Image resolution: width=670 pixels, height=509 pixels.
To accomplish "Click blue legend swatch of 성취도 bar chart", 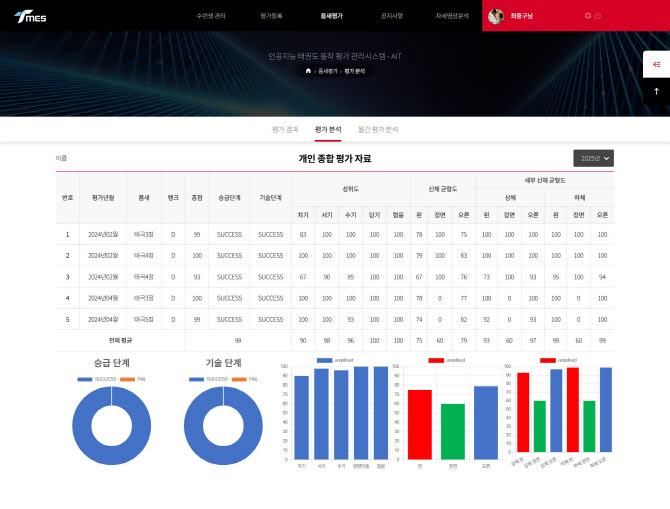I will tap(324, 360).
